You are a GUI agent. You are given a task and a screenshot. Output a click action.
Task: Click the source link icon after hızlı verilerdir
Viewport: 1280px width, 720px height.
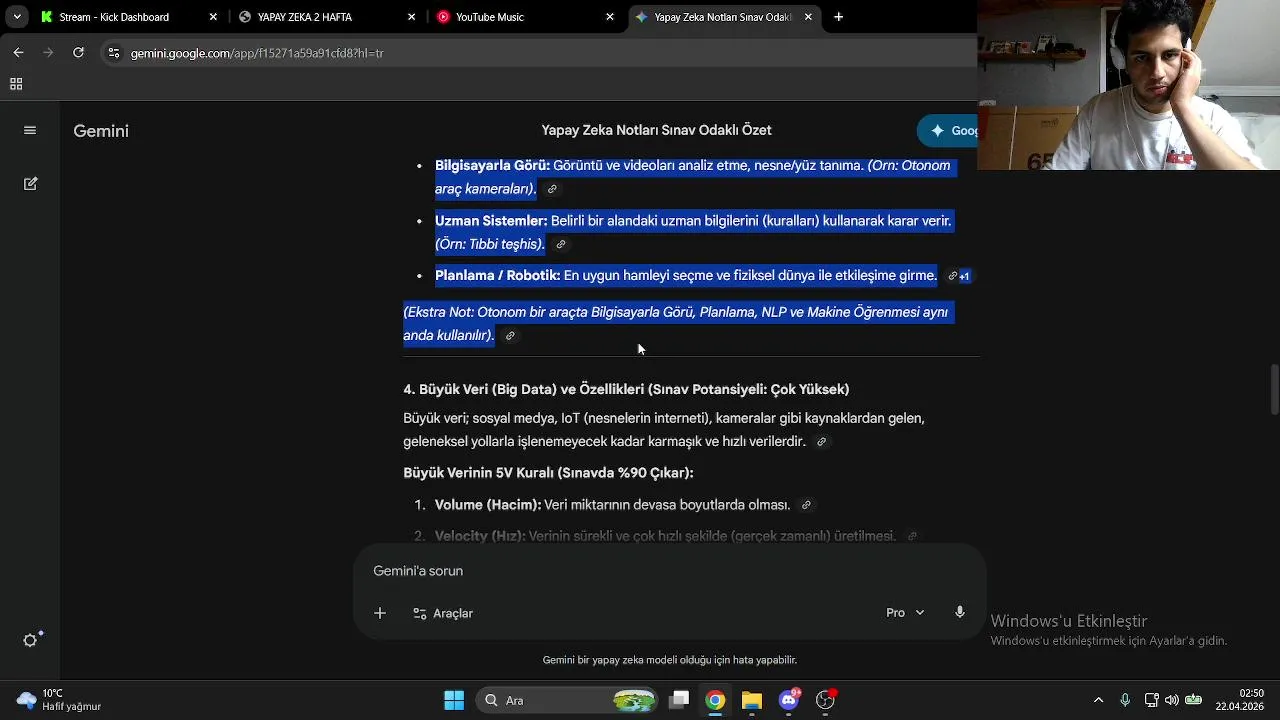(822, 442)
